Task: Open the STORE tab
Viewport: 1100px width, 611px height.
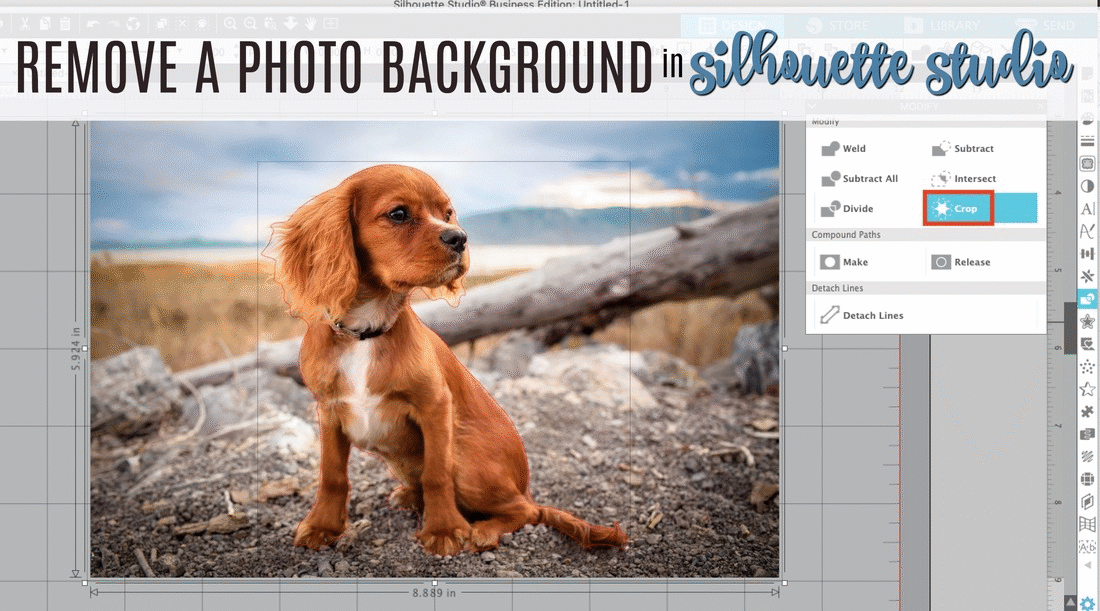Action: click(x=838, y=26)
